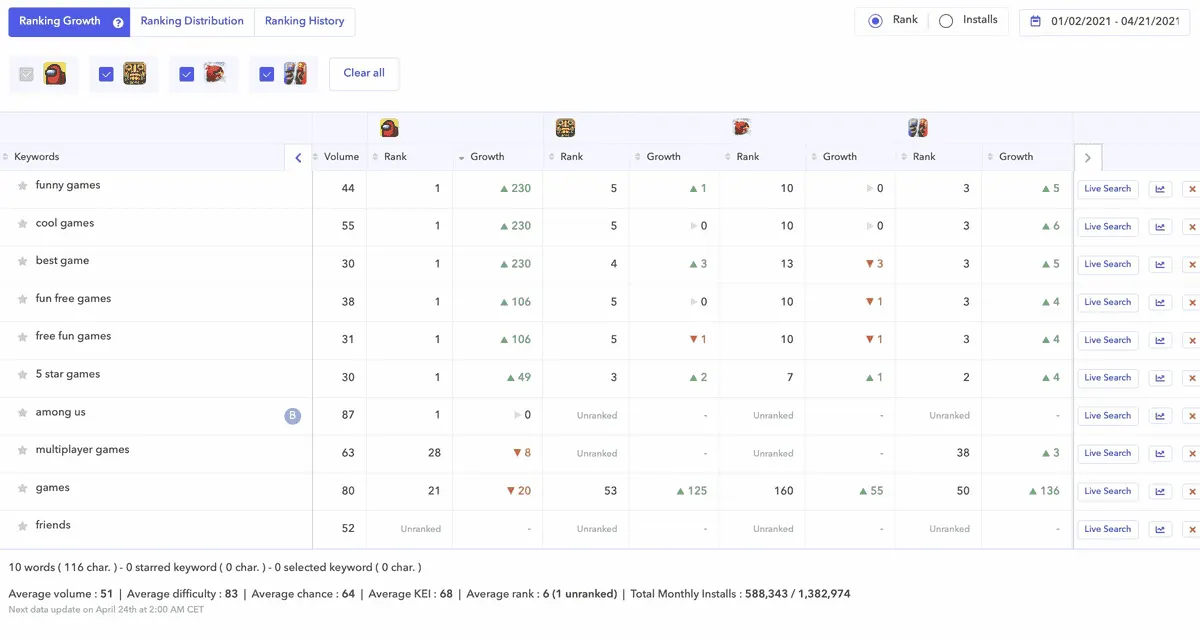Open chart for 'best game' row
The height and width of the screenshot is (640, 1200).
1160,265
